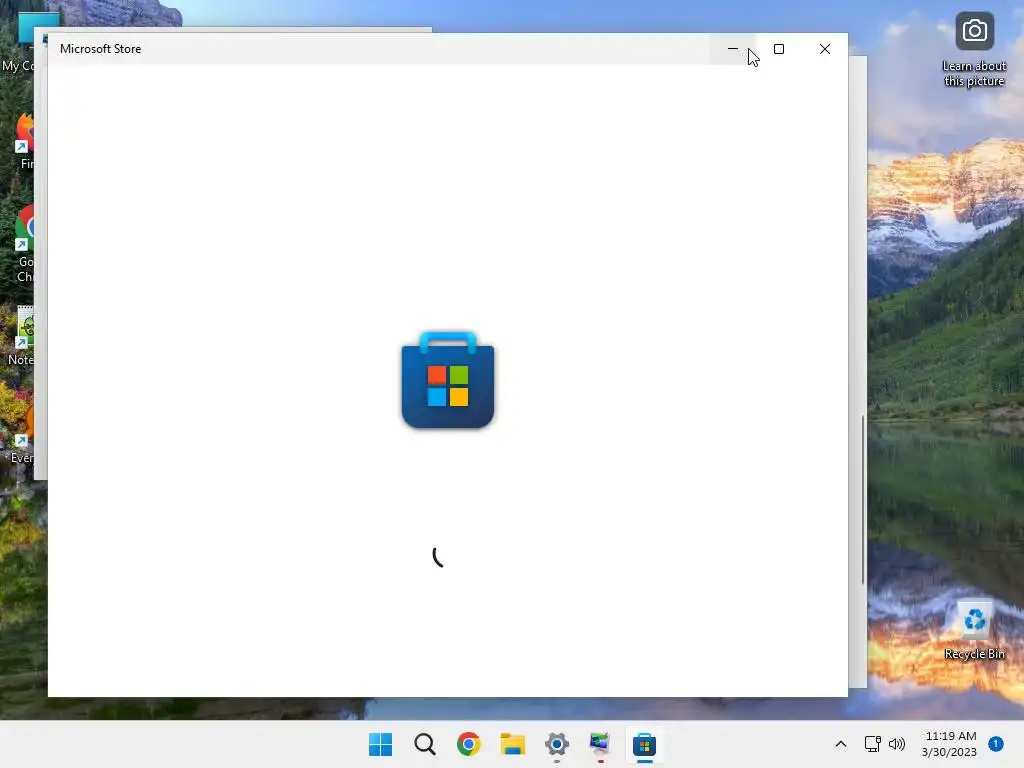Viewport: 1024px width, 768px height.
Task: Click background window's vertical scrollbar
Action: click(x=863, y=499)
